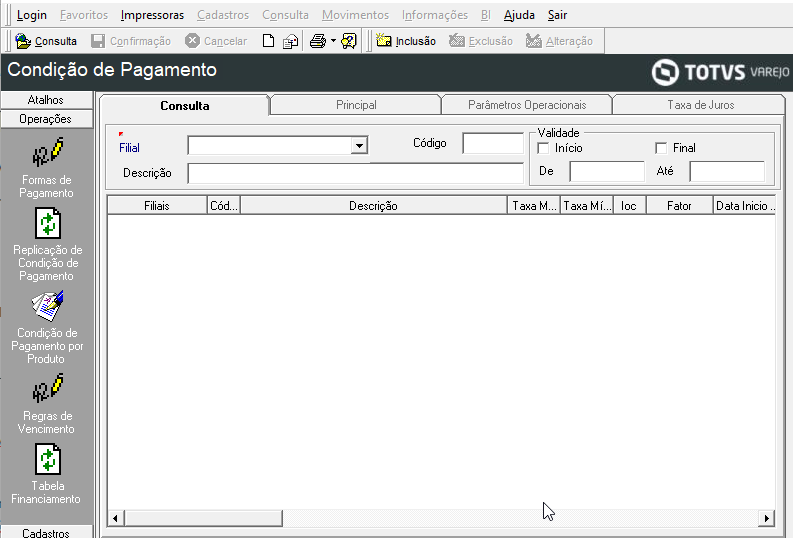
Task: Open the Sair menu
Action: click(557, 15)
